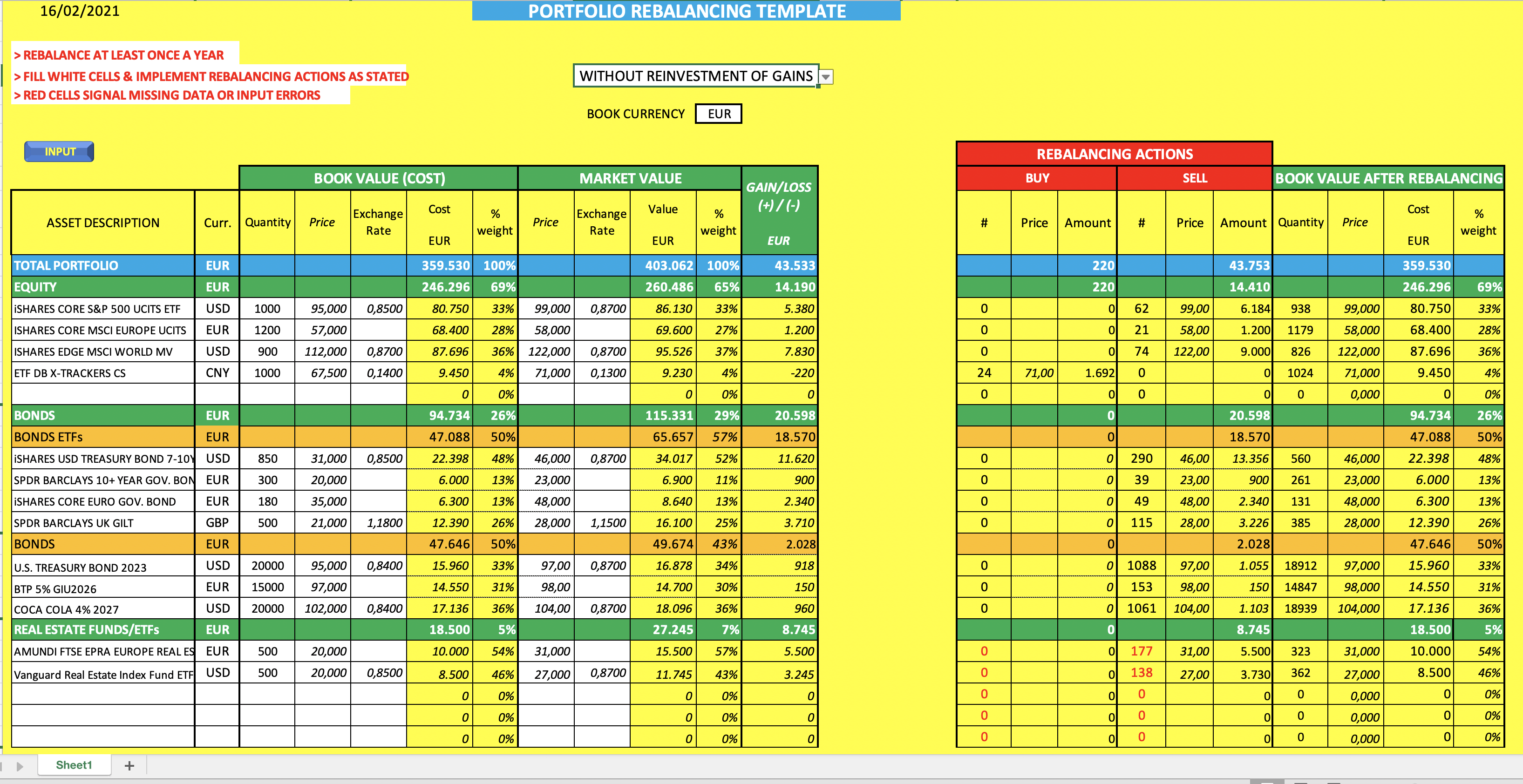Screen dimensions: 1523x784
Task: Select the red sell quantity 138
Action: click(x=1142, y=673)
